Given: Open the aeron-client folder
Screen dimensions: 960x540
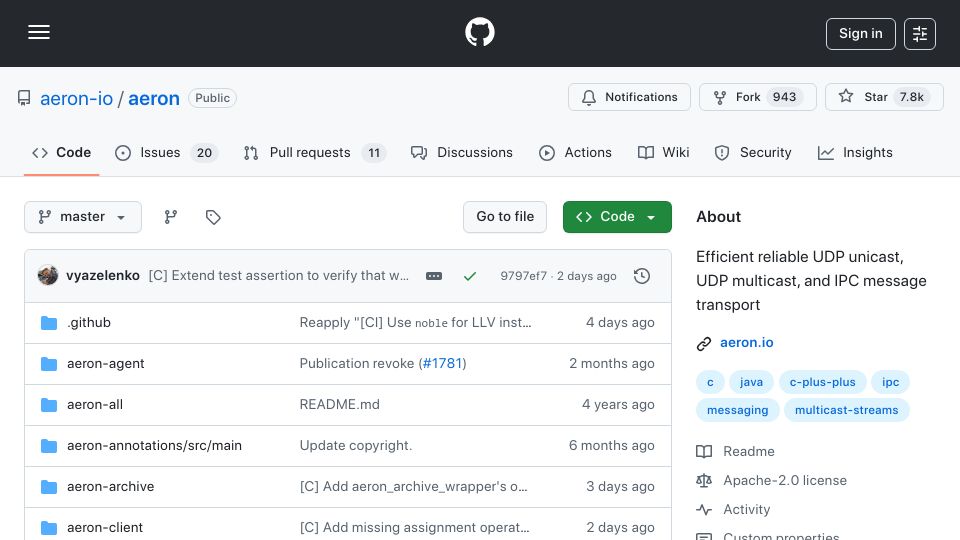Looking at the screenshot, I should [x=105, y=528].
